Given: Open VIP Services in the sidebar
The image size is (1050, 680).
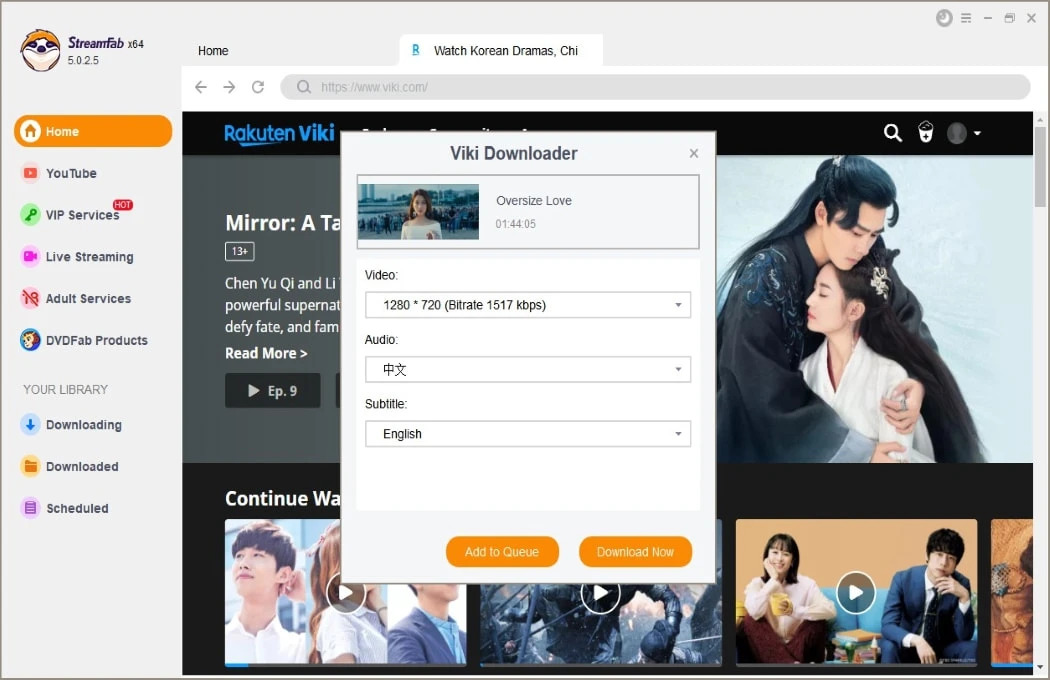Looking at the screenshot, I should (x=82, y=215).
